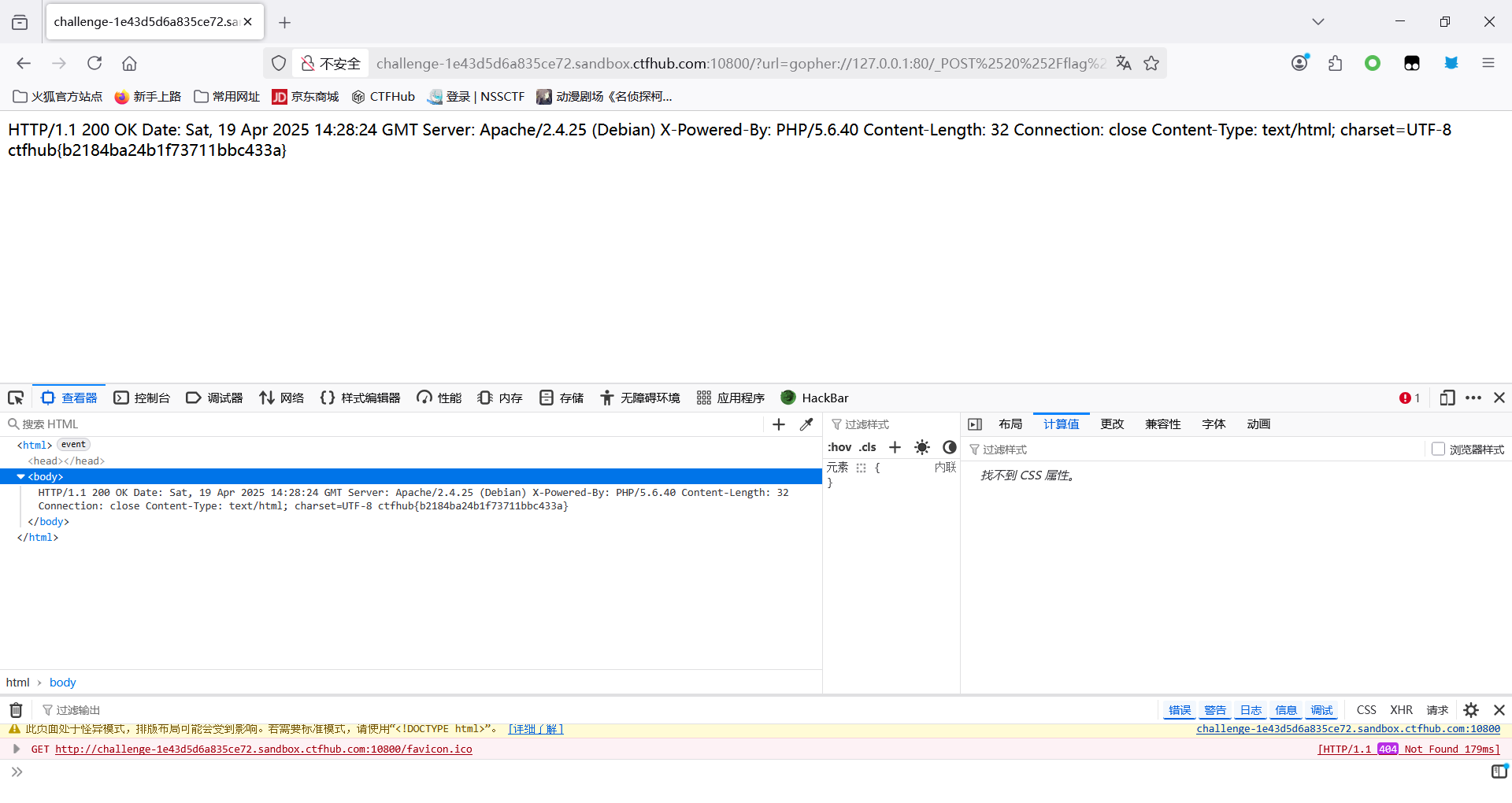
Task: Switch to the 控制台 console tab
Action: 143,398
